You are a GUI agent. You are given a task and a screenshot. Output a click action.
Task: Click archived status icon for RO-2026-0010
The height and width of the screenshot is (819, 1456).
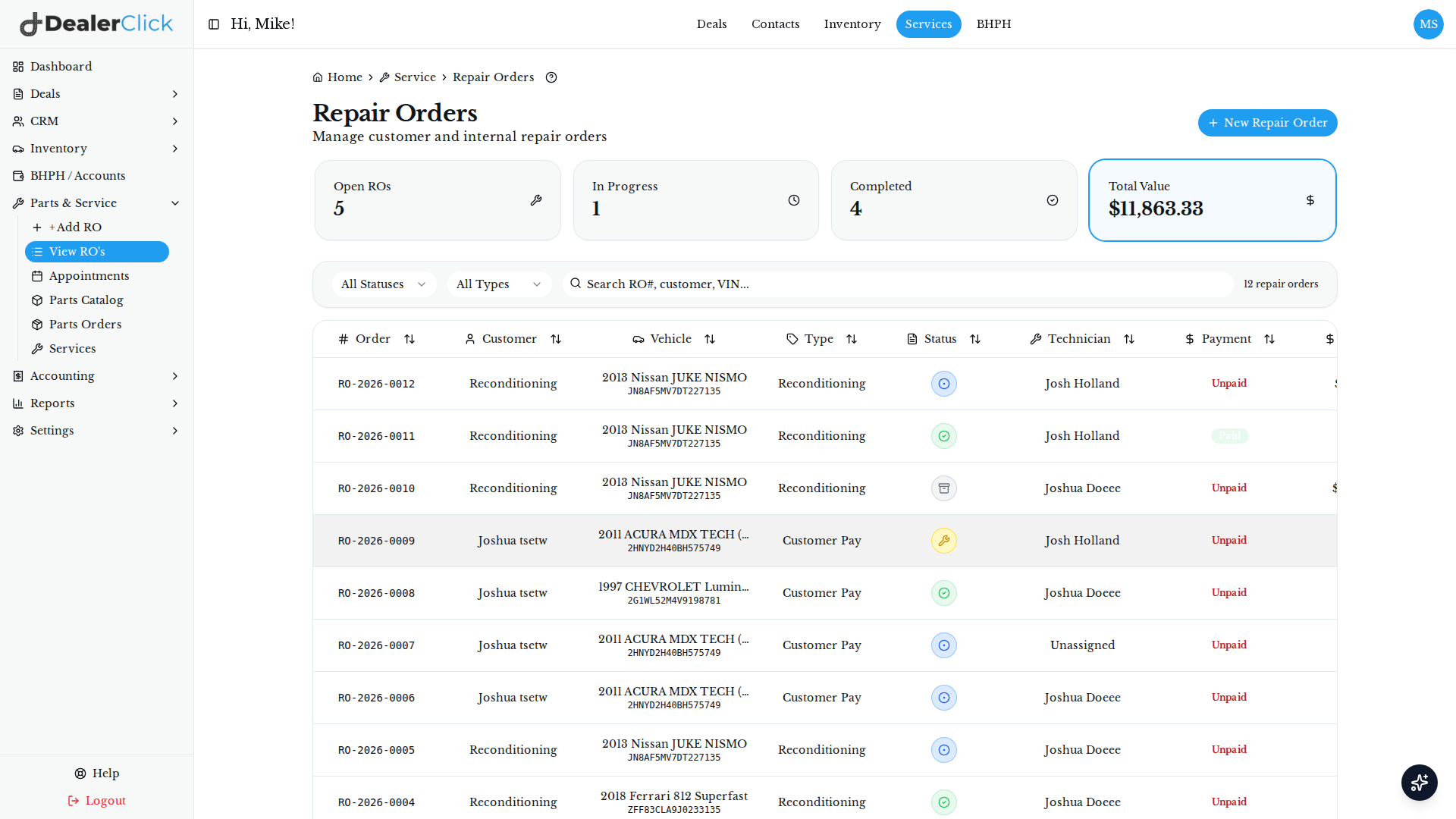944,488
